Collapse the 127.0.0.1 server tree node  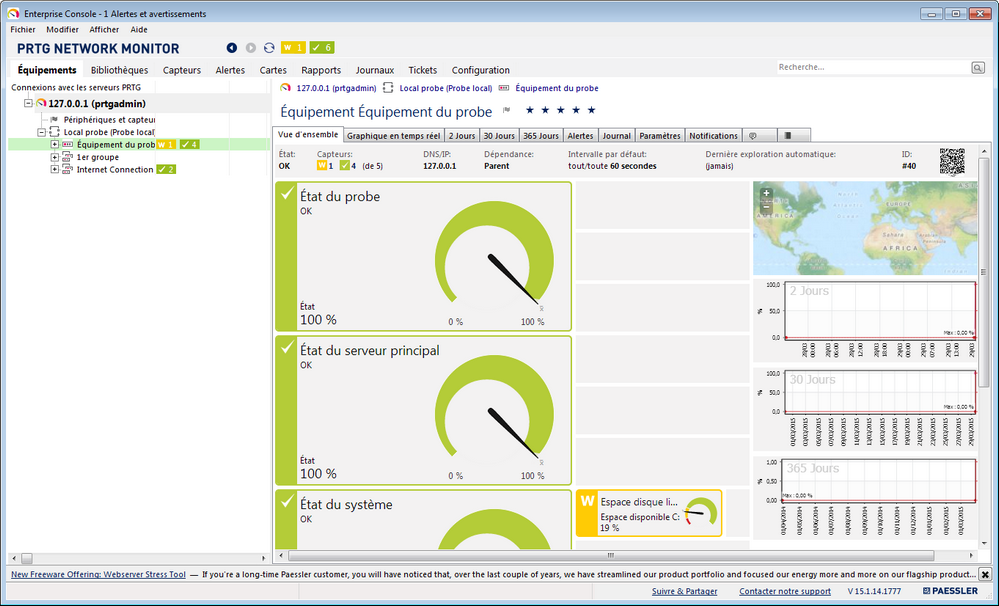click(x=29, y=103)
